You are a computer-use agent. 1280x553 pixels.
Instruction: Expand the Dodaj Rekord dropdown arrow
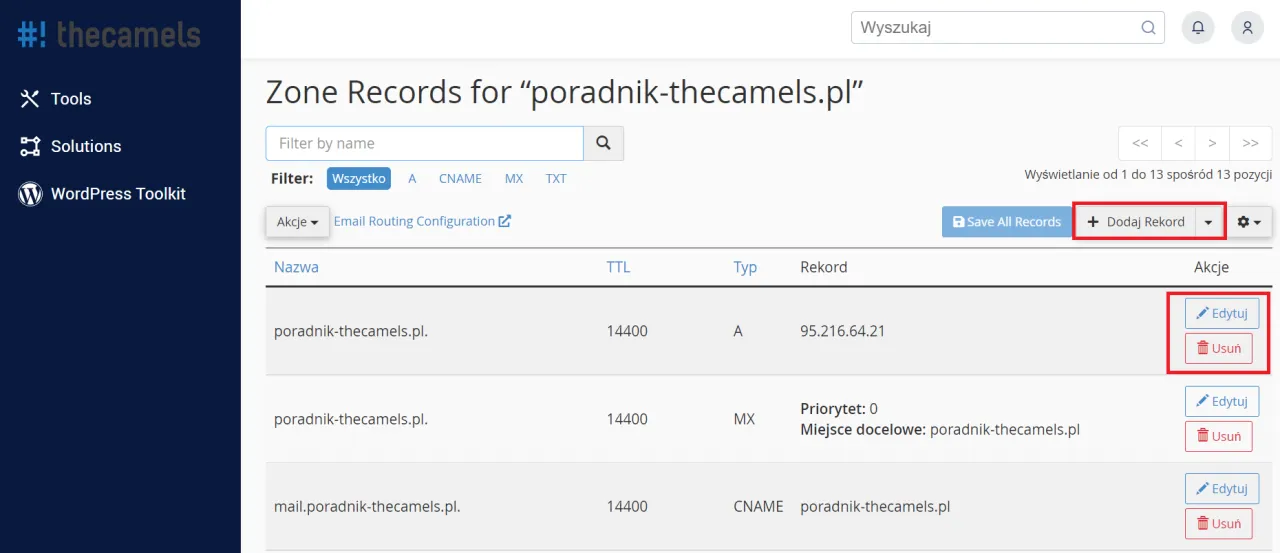tap(1209, 222)
